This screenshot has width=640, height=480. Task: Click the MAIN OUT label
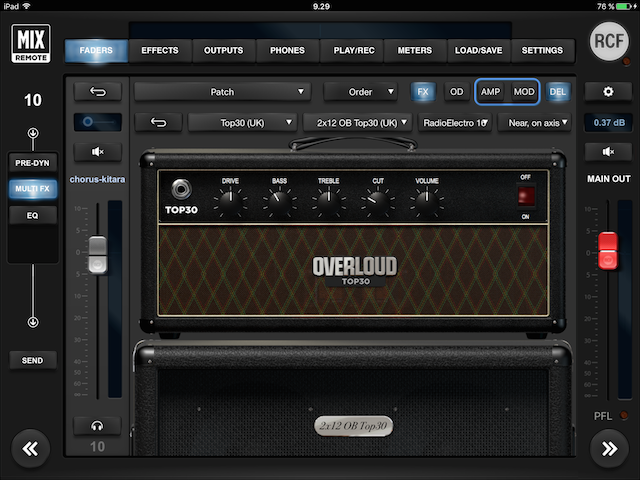pyautogui.click(x=609, y=179)
